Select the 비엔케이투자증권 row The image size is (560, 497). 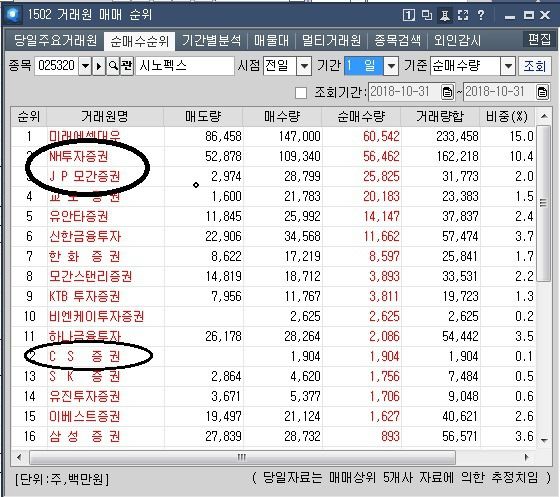[273, 316]
